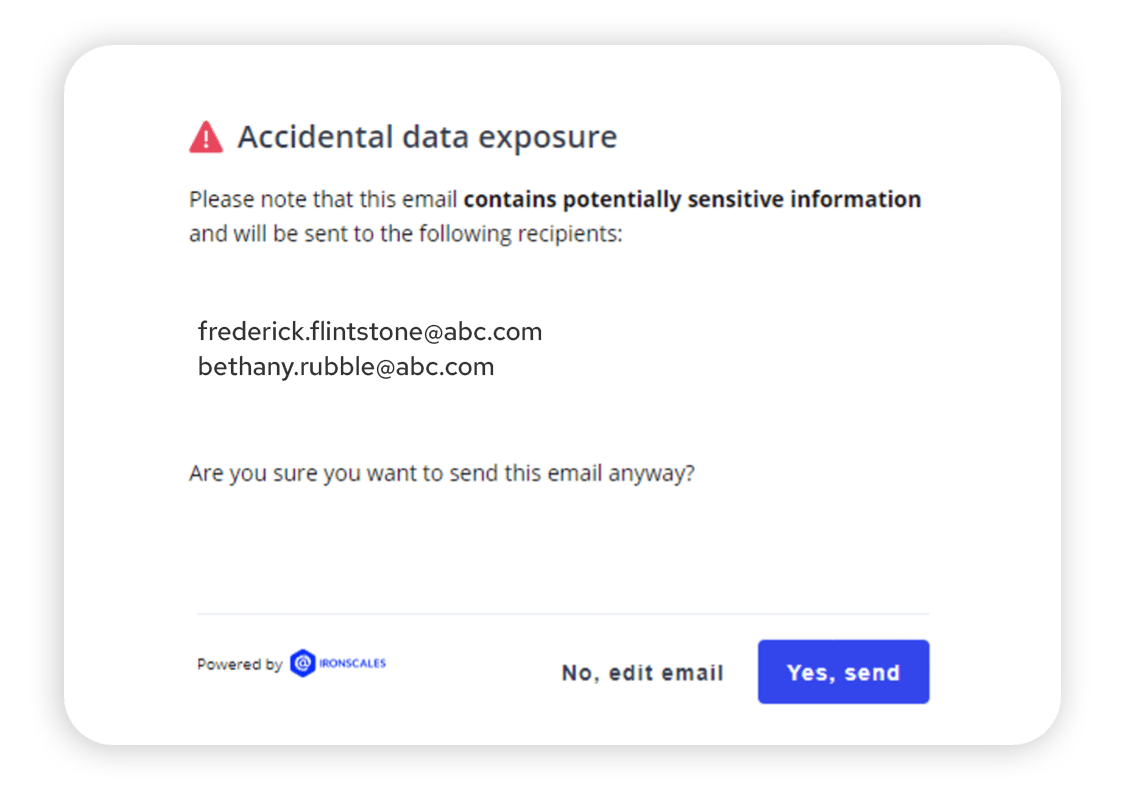Click the word Accidental in the title
The image size is (1128, 789).
tap(308, 137)
